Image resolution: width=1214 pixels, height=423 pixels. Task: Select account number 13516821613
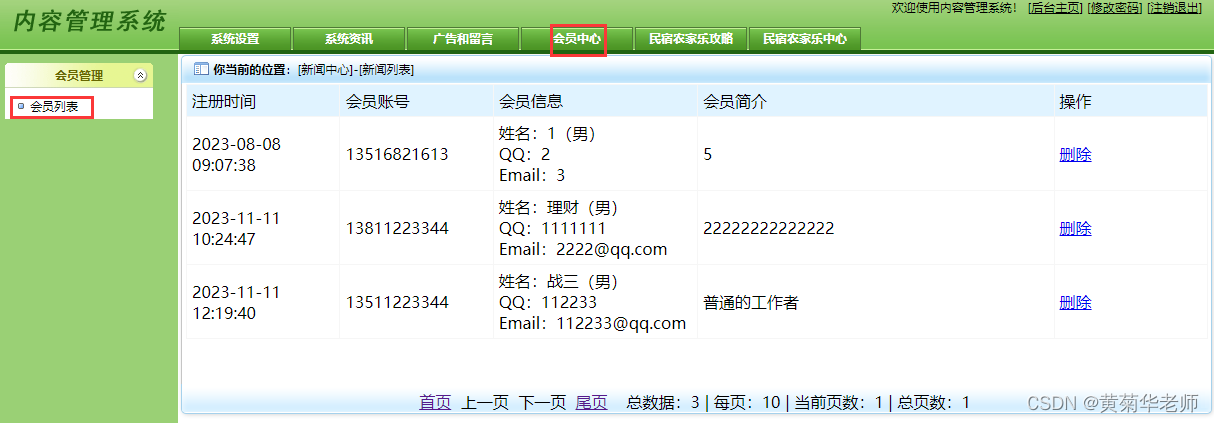[397, 154]
